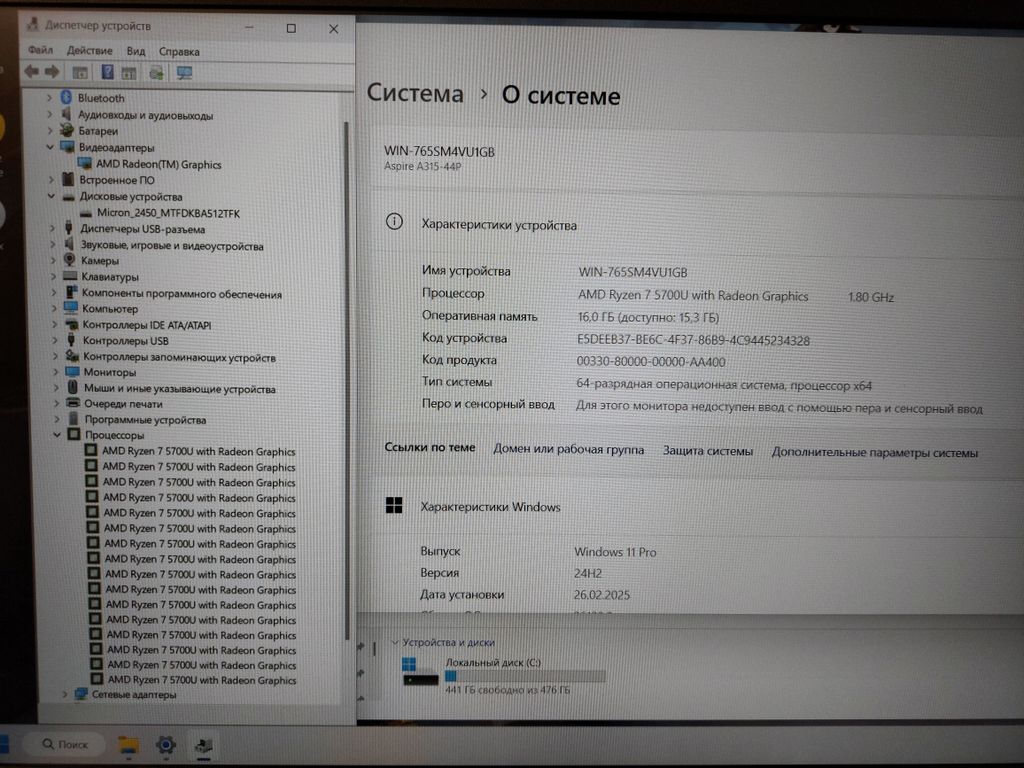Open the Действие menu
This screenshot has width=1024, height=768.
[x=89, y=51]
